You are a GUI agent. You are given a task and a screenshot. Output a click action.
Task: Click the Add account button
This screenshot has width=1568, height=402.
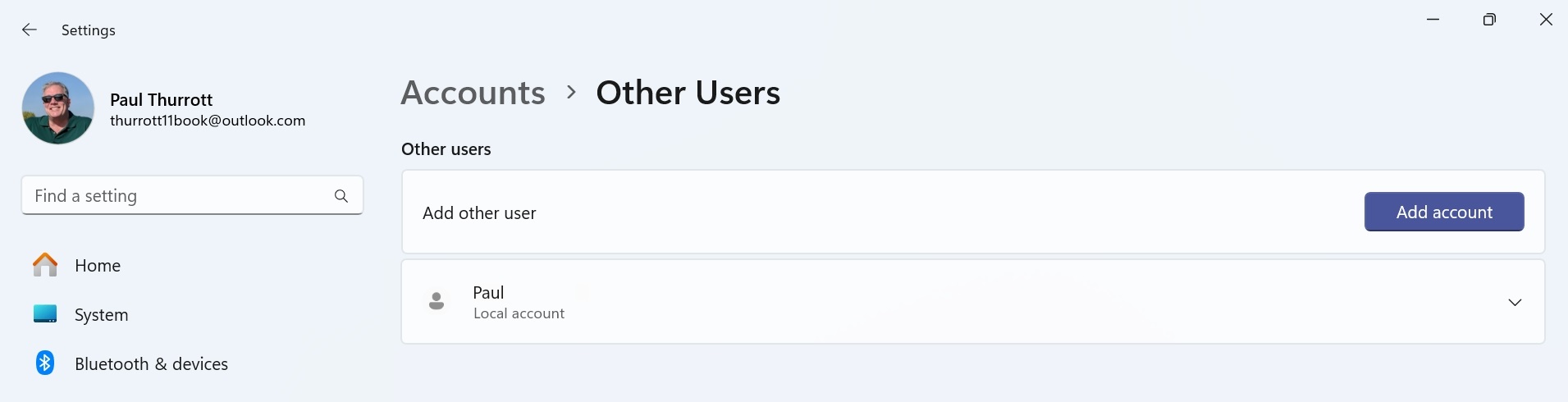tap(1443, 212)
